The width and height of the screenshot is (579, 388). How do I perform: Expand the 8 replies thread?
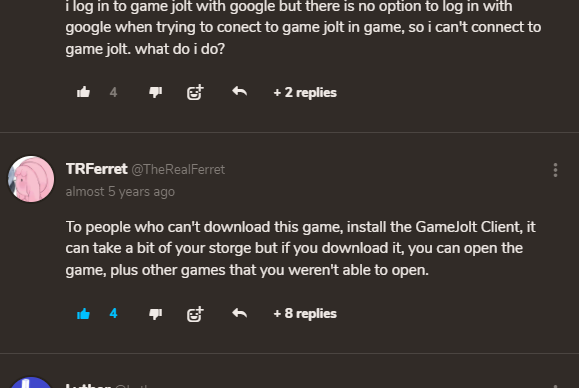point(305,313)
